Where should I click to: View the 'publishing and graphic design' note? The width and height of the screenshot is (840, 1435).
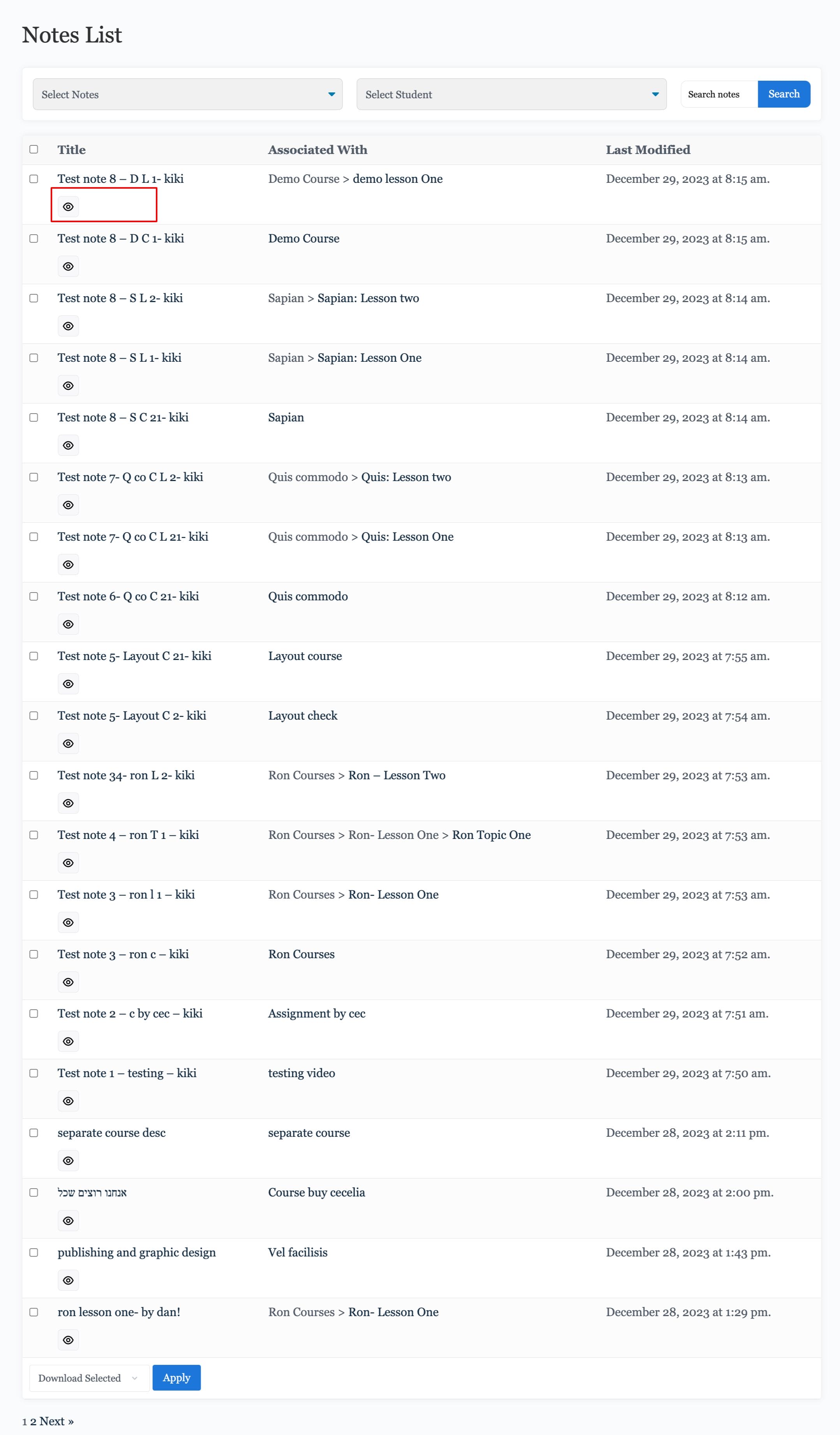click(68, 1280)
